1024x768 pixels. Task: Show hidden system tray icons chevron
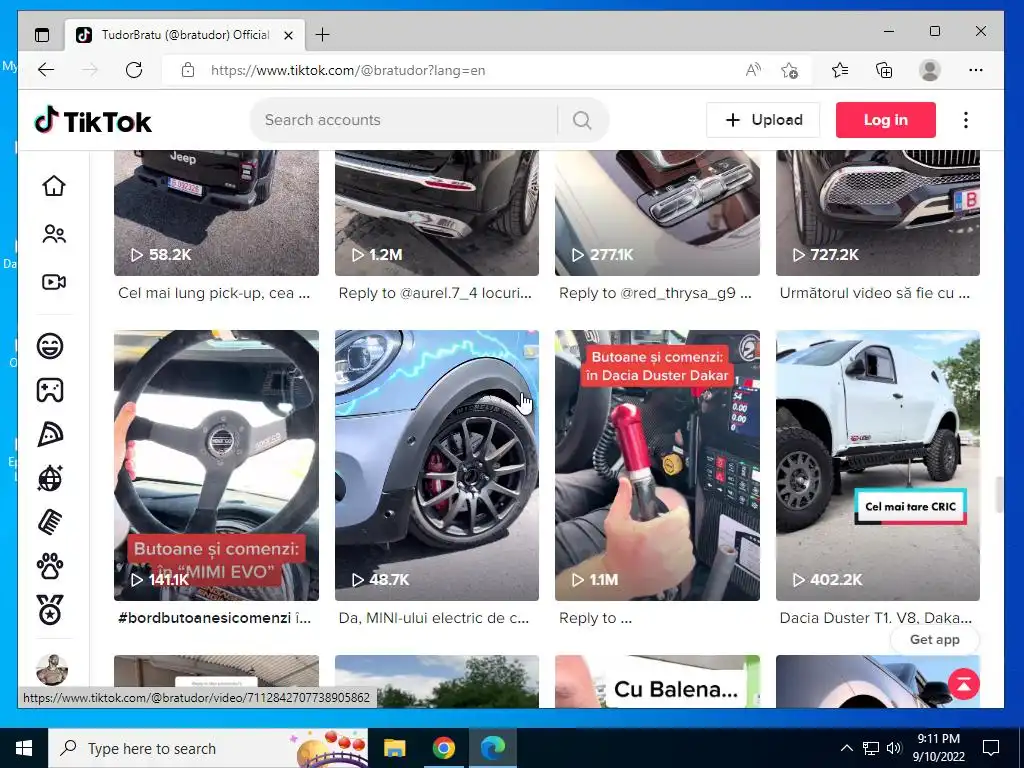pos(846,748)
